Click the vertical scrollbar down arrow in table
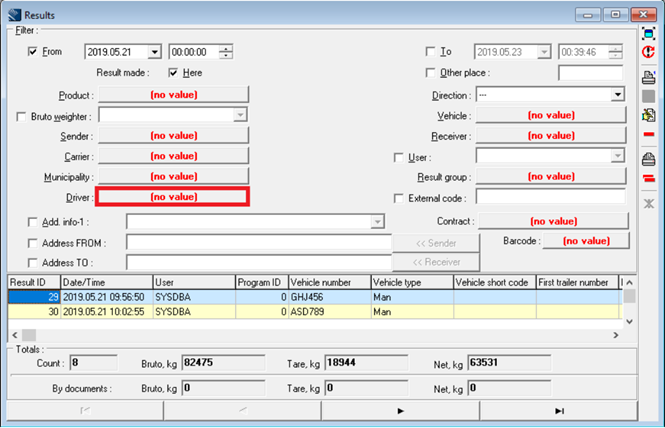Viewport: 665px width, 428px height. 629,322
